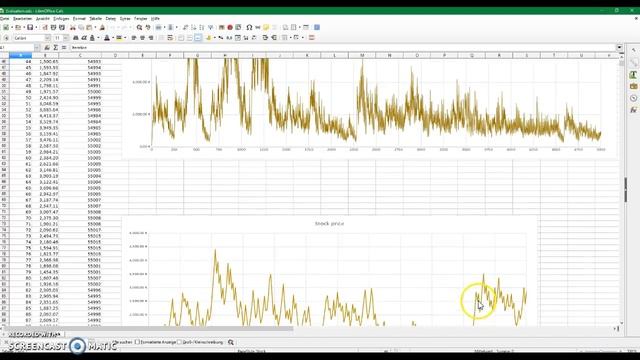Click the New document icon
The image size is (640, 360).
(x=6, y=27)
